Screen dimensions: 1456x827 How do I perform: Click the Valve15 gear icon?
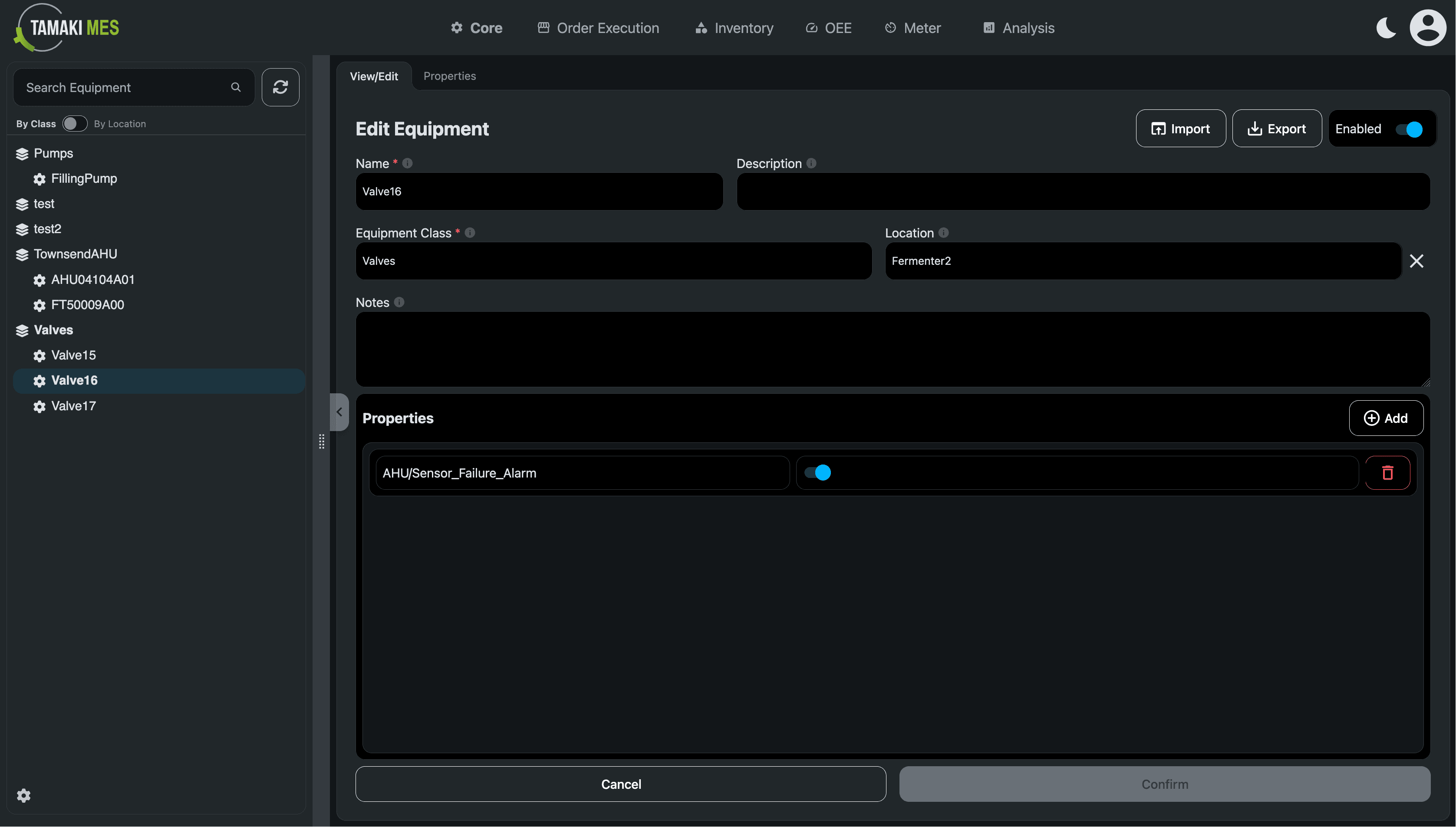pos(39,356)
